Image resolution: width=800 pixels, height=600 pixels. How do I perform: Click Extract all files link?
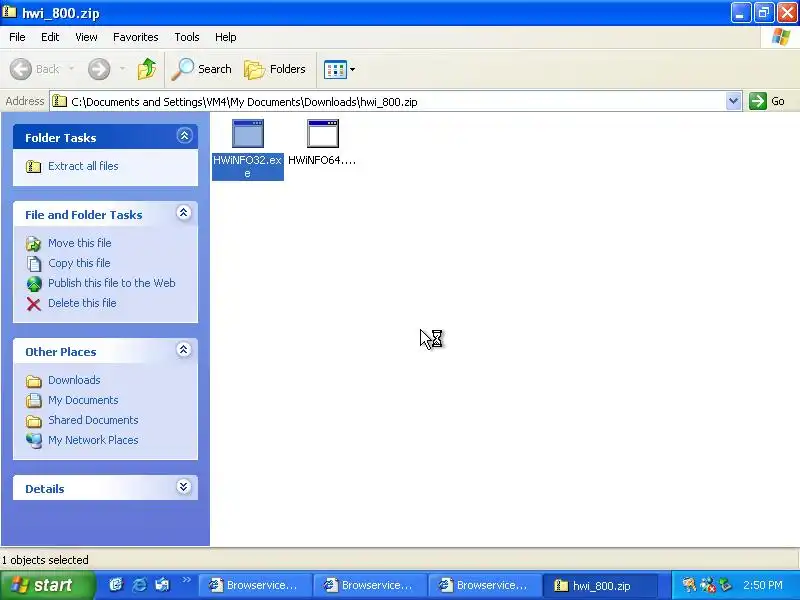(83, 166)
